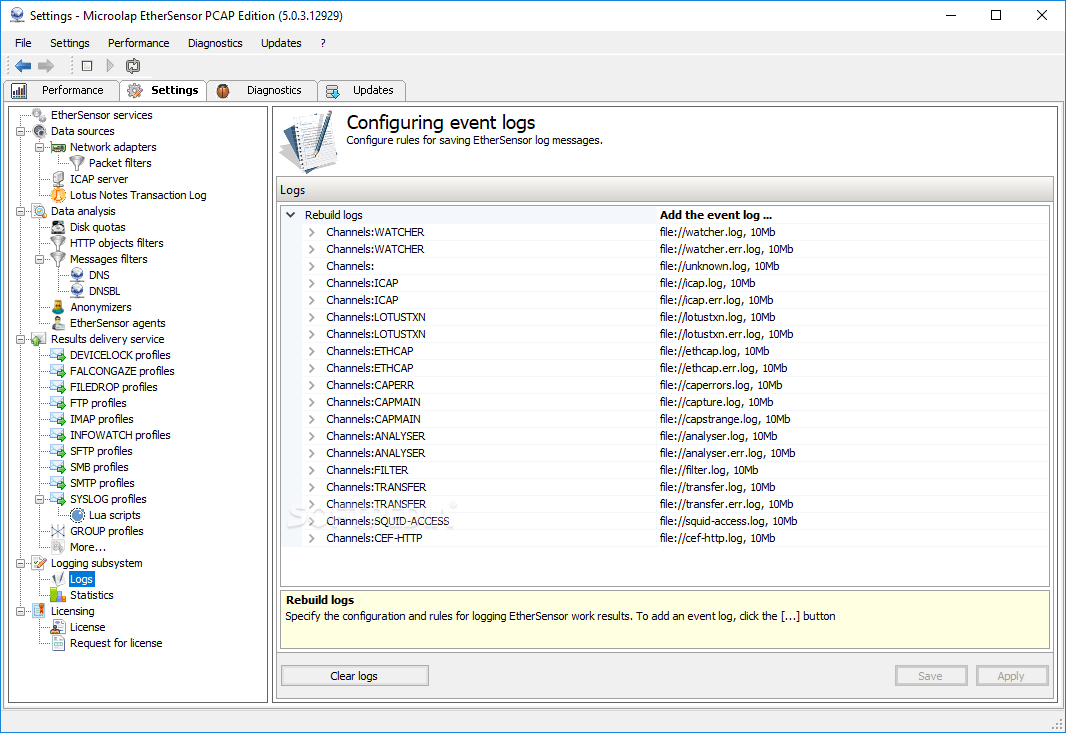Click the FTP profiles envelope icon

pos(58,403)
